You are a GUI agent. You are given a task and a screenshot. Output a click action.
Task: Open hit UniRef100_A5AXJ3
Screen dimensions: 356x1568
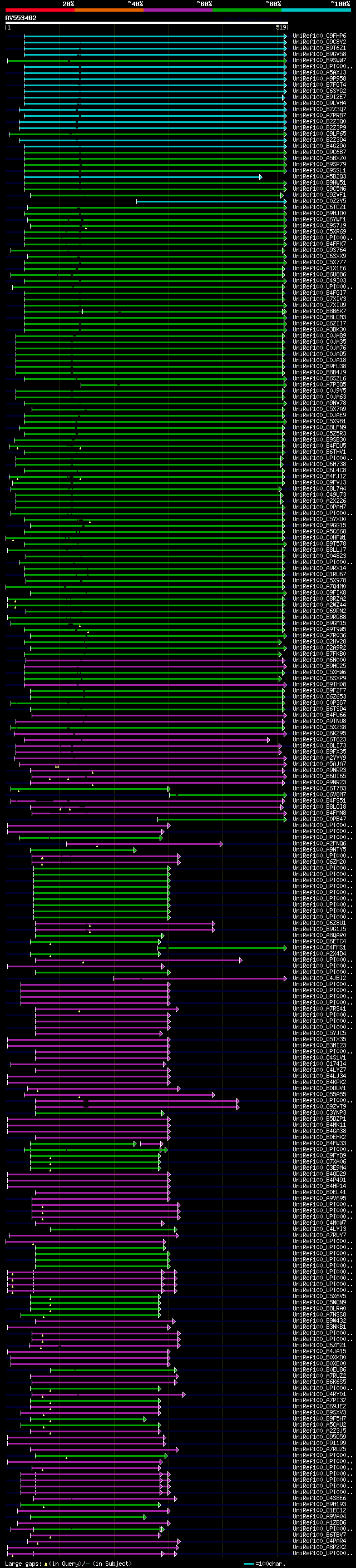pos(319,72)
